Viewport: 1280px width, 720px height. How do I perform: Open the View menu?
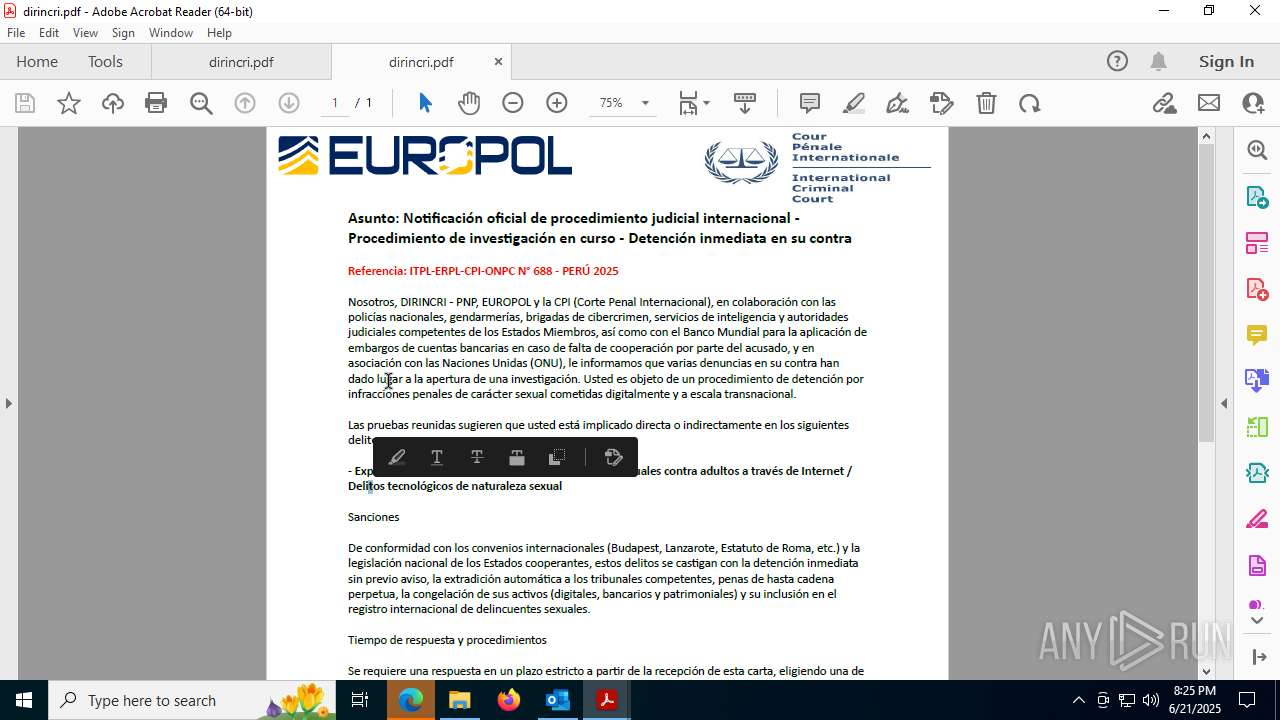85,33
